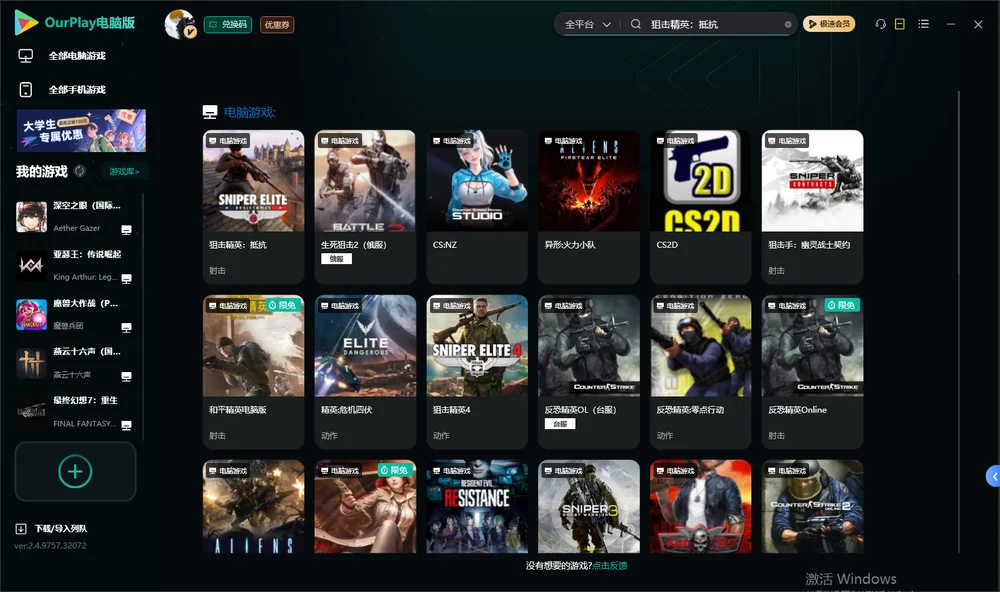Click the 俄服 tag on 生死狙击2
This screenshot has width=1000, height=592.
point(336,259)
